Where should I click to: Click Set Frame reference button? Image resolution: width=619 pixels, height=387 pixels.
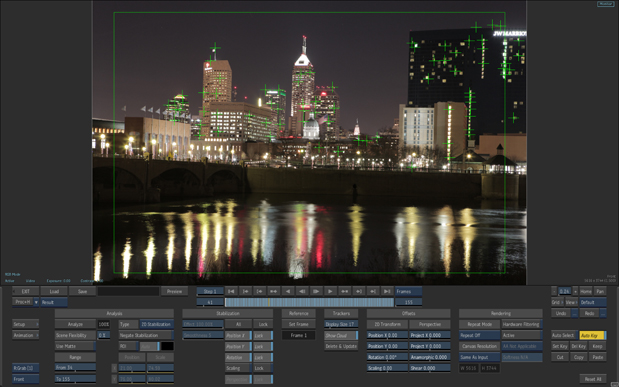[298, 324]
